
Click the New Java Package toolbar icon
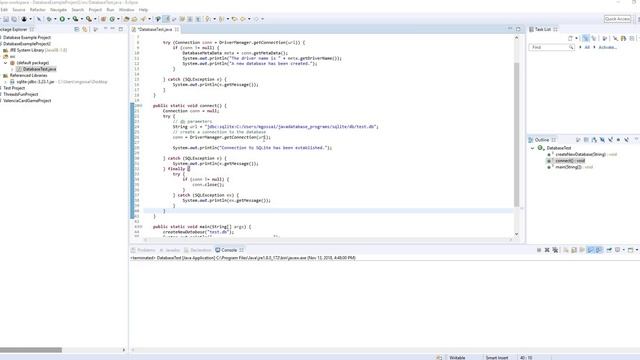pos(103,19)
